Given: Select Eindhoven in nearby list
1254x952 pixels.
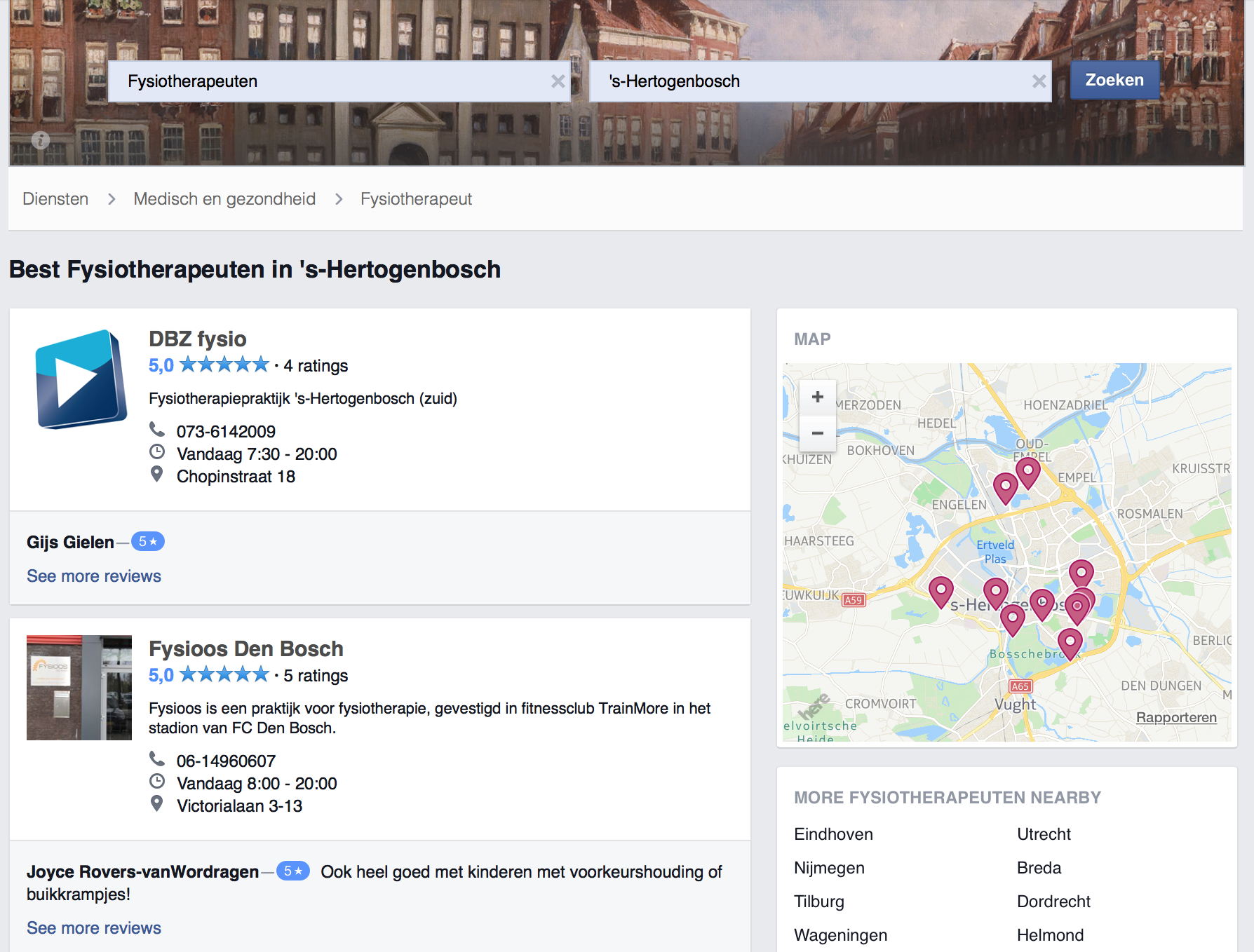Looking at the screenshot, I should [833, 834].
